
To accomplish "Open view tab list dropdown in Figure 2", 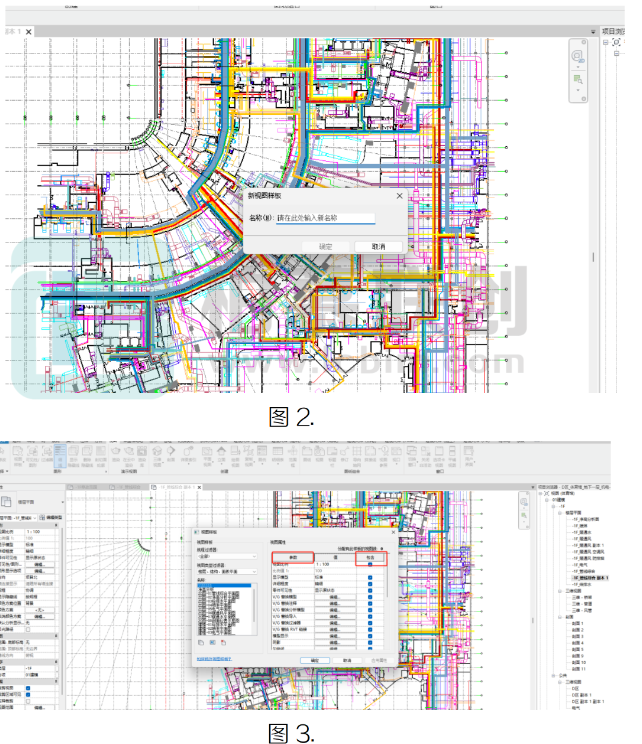I will click(593, 32).
